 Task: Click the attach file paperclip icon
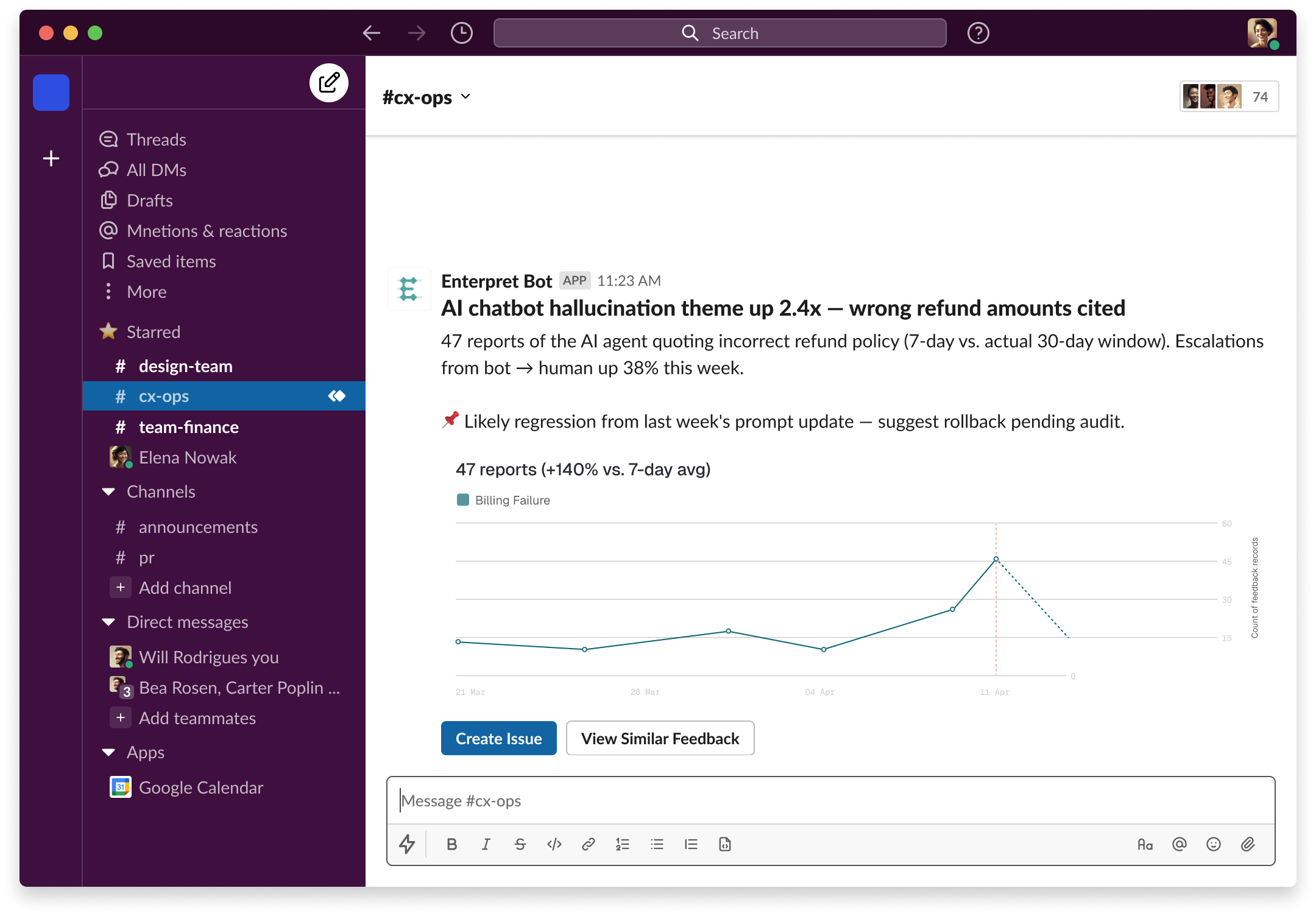(1247, 844)
